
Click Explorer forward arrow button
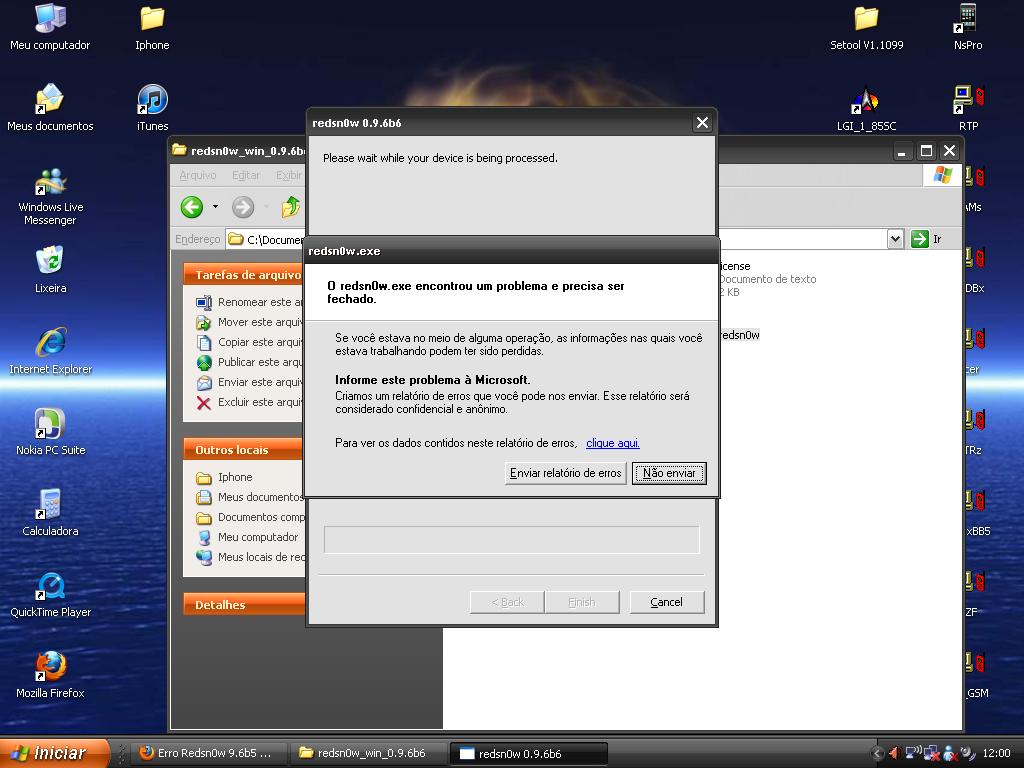pos(243,207)
